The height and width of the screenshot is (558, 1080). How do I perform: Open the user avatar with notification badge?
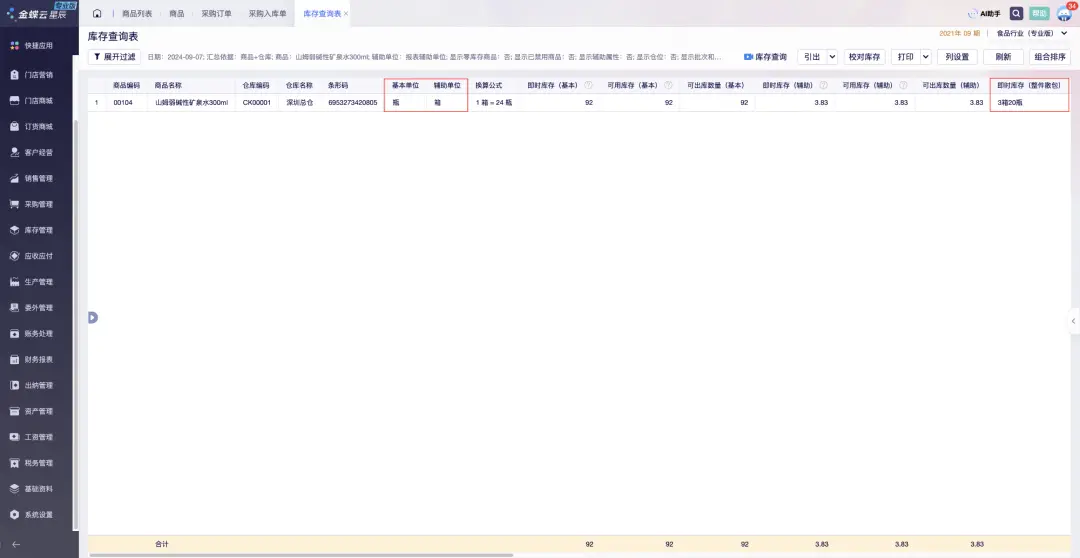(1064, 13)
